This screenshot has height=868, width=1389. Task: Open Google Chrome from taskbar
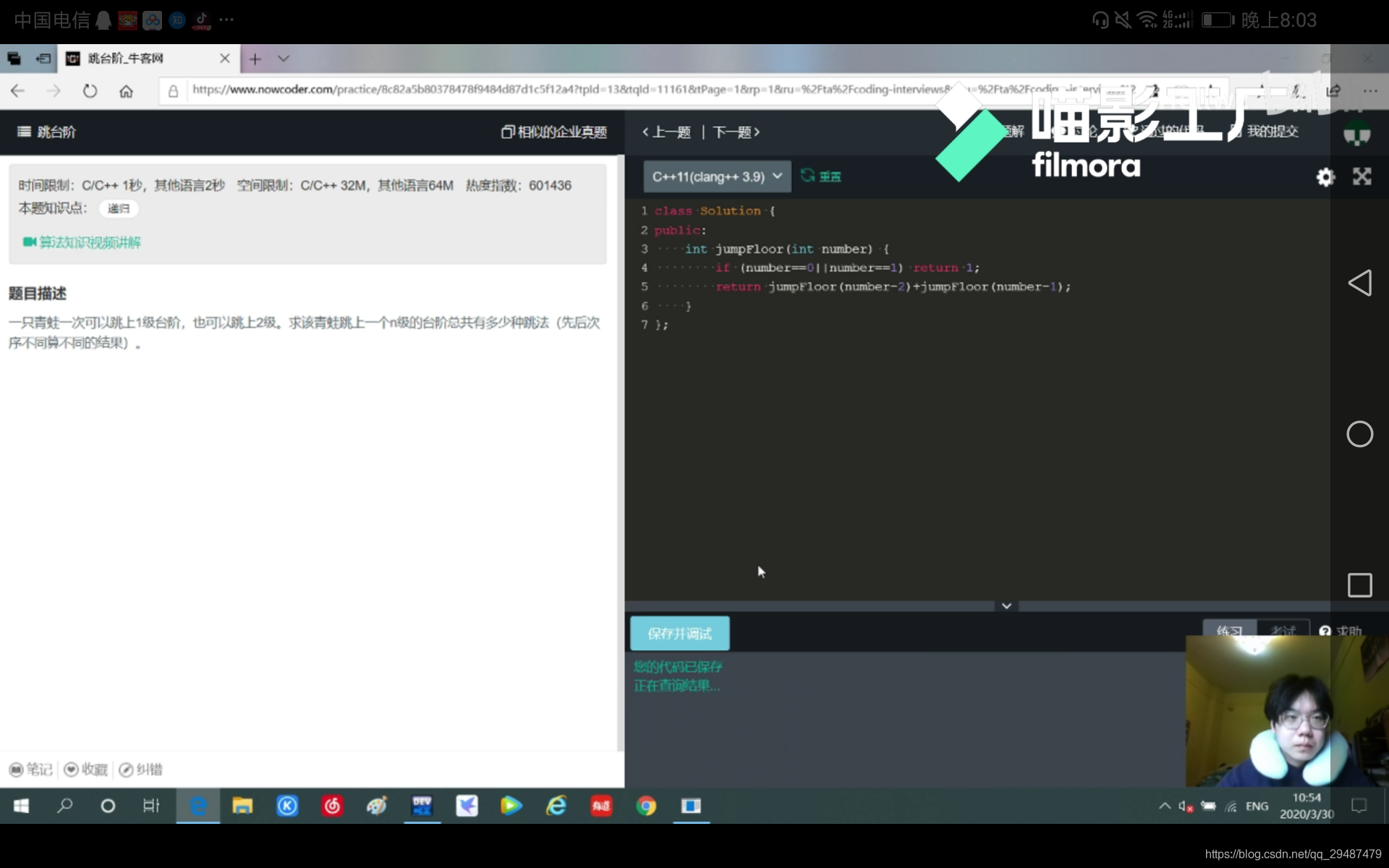click(x=646, y=806)
